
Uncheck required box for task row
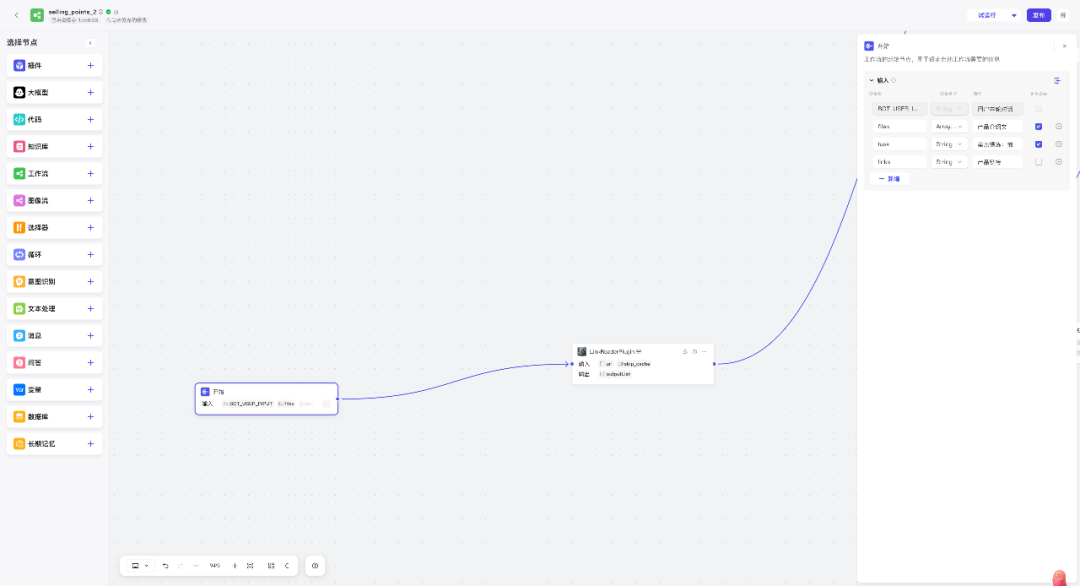[x=1039, y=145]
